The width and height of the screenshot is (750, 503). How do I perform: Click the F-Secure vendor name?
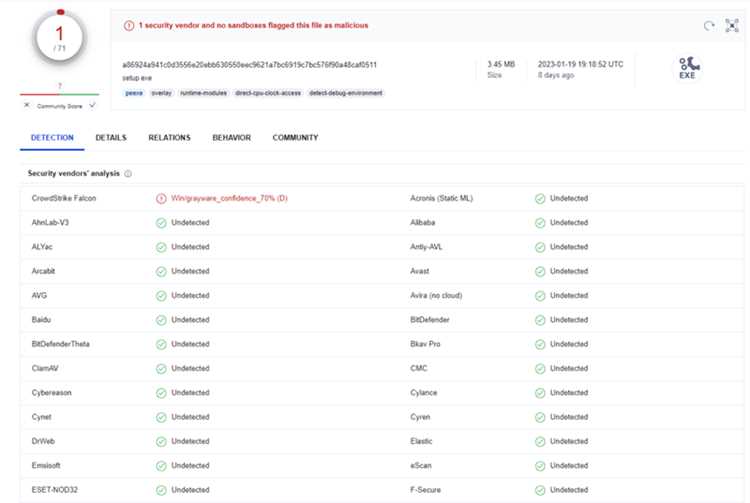tap(425, 490)
